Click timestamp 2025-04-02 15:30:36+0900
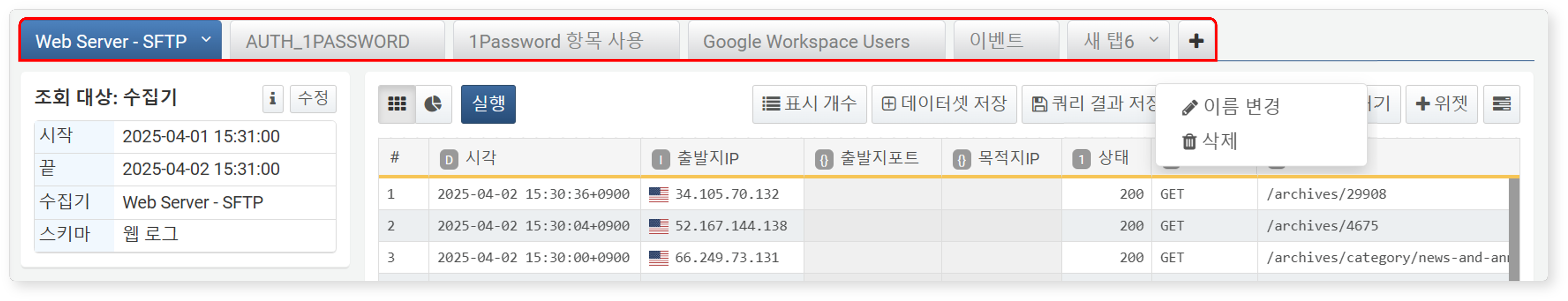The height and width of the screenshot is (301, 1568). pos(534,194)
